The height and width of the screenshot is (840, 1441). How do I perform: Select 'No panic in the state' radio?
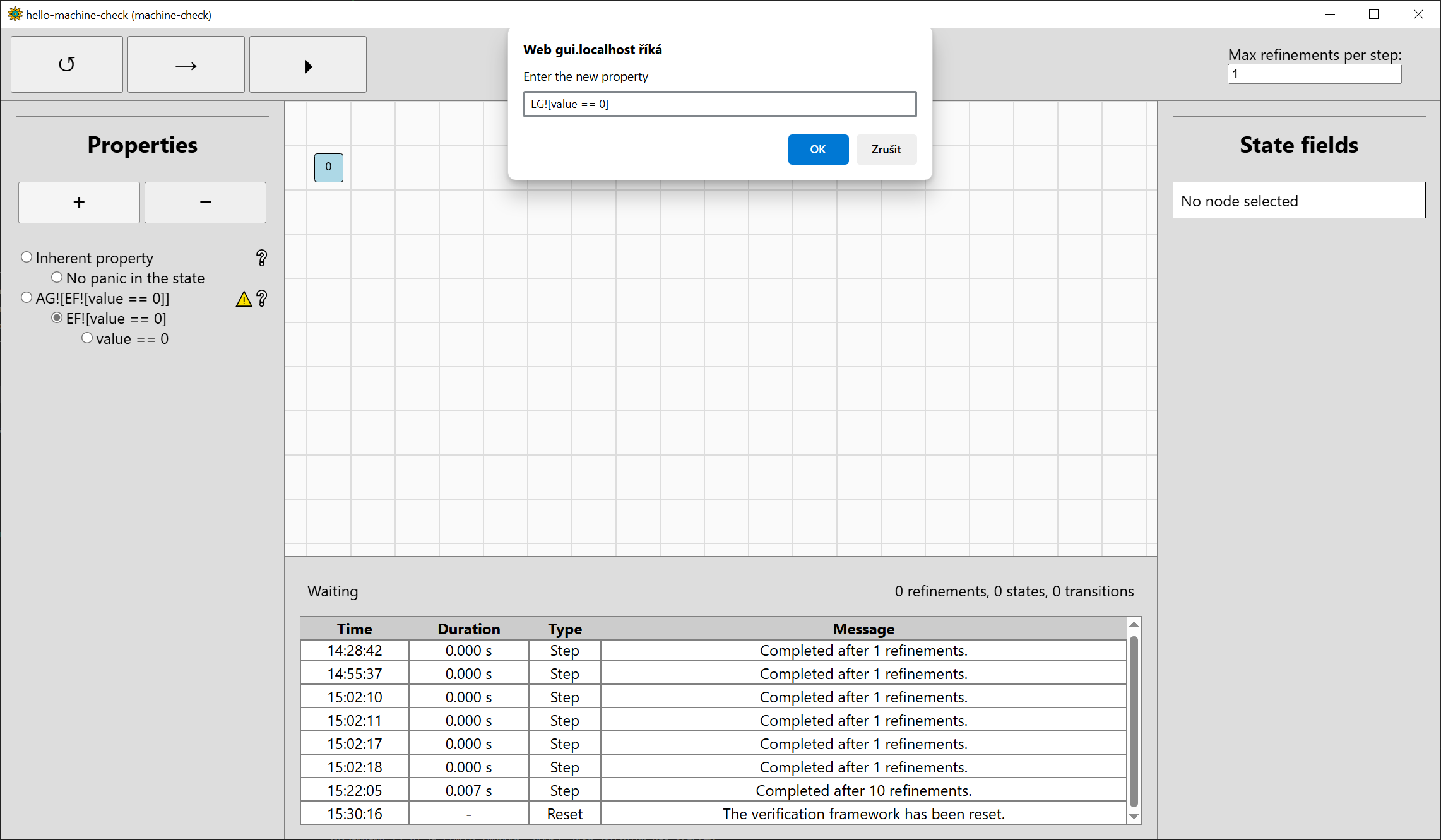click(x=57, y=277)
